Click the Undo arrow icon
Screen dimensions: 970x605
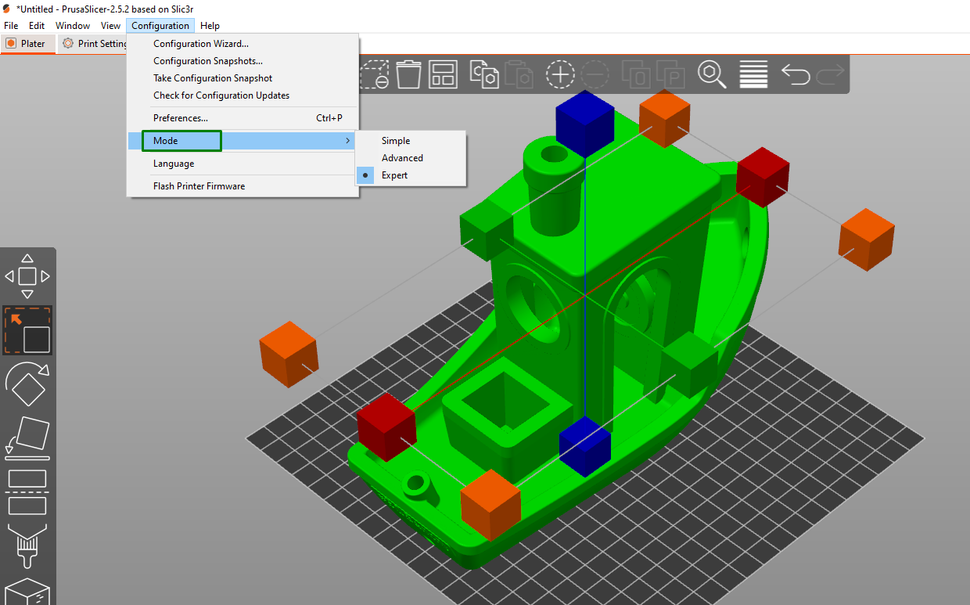(x=796, y=74)
